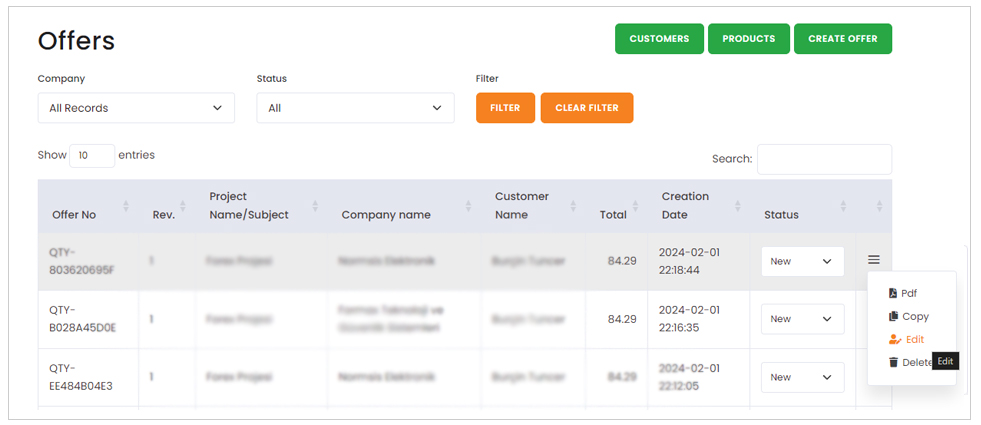
Task: Click the Search input field
Action: click(x=824, y=159)
